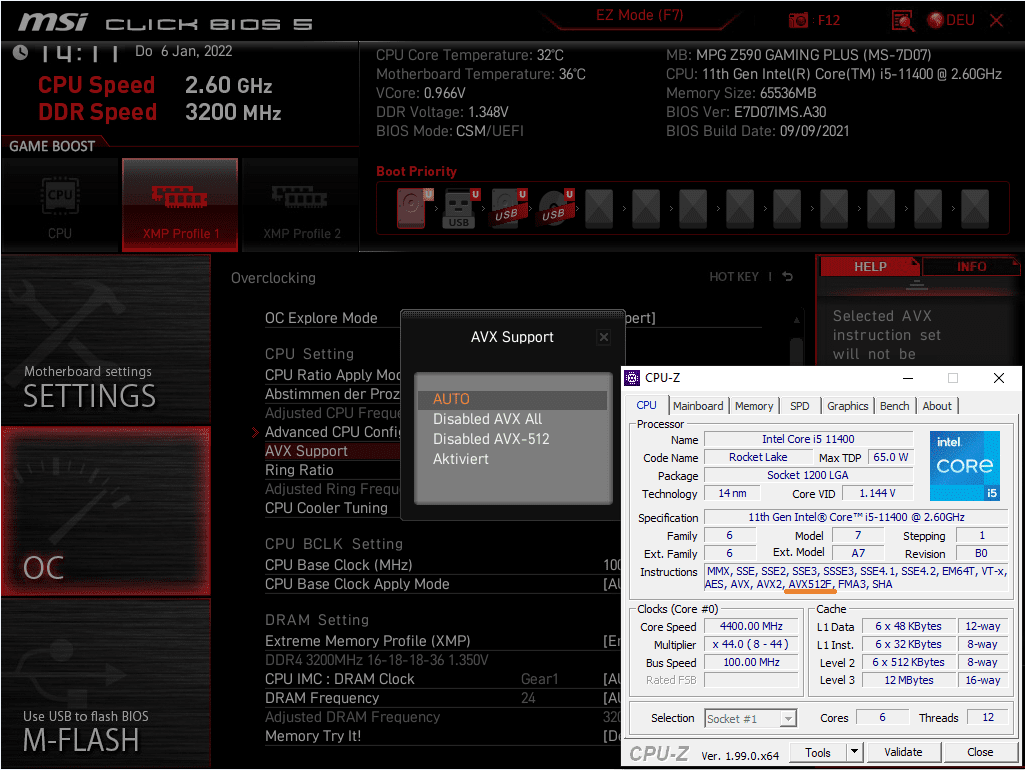The width and height of the screenshot is (1025, 770).
Task: Select the hard disk boot priority icon
Action: click(414, 208)
